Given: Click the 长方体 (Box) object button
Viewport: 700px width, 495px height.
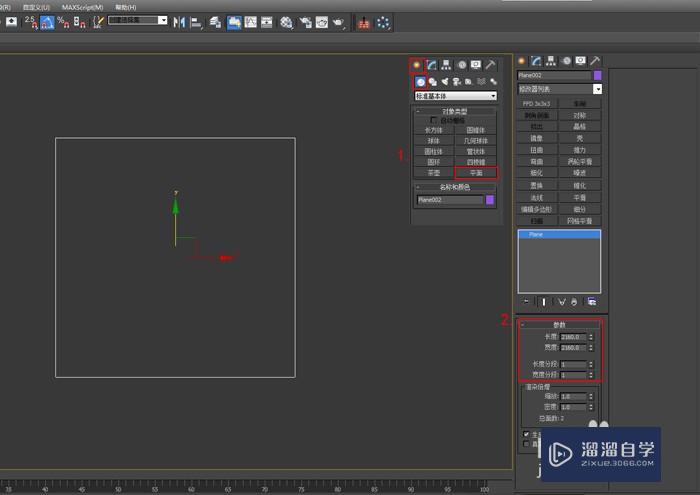Looking at the screenshot, I should tap(434, 130).
